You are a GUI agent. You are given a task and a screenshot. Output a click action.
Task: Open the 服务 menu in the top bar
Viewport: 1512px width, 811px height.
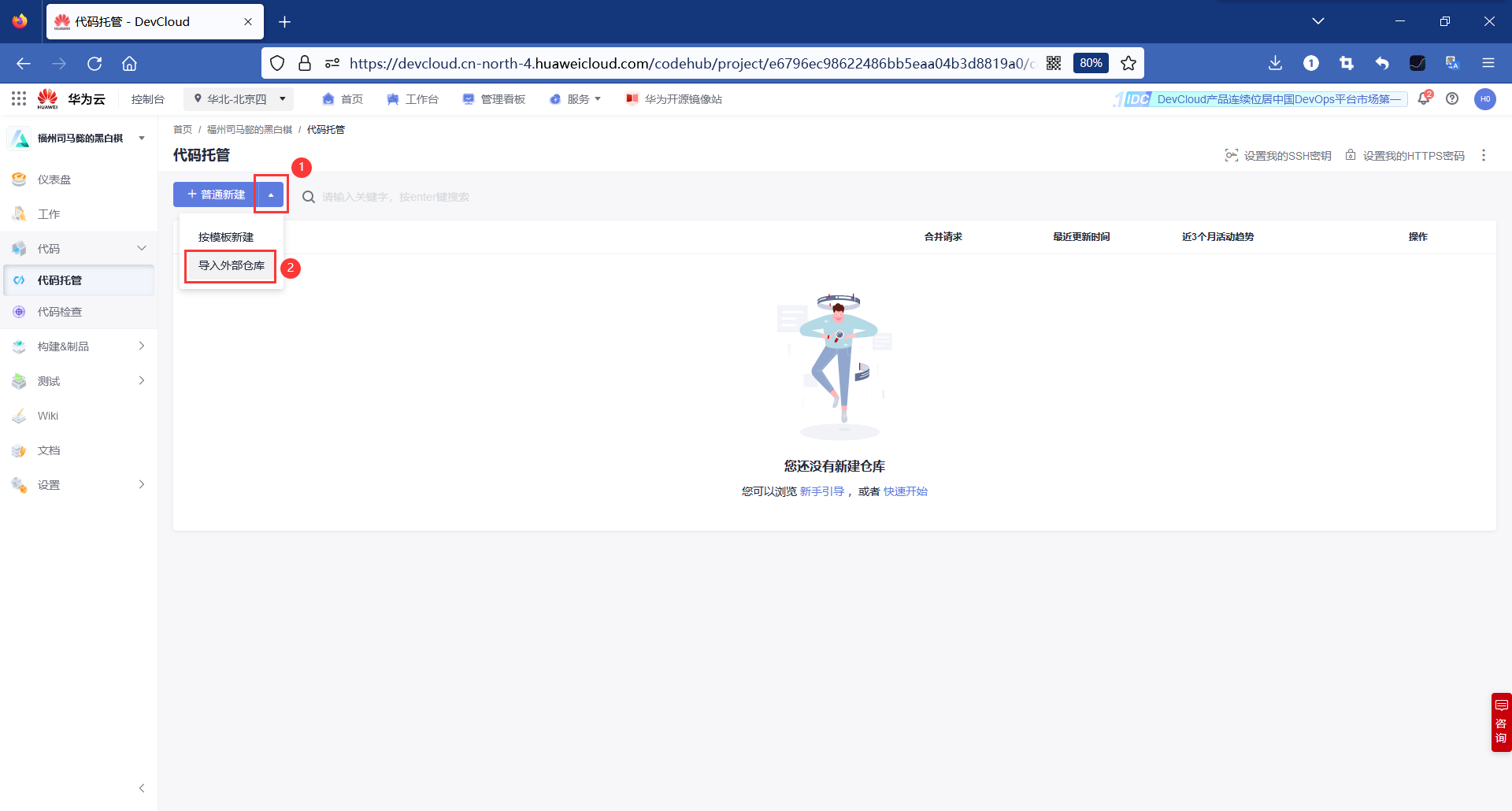[x=576, y=98]
